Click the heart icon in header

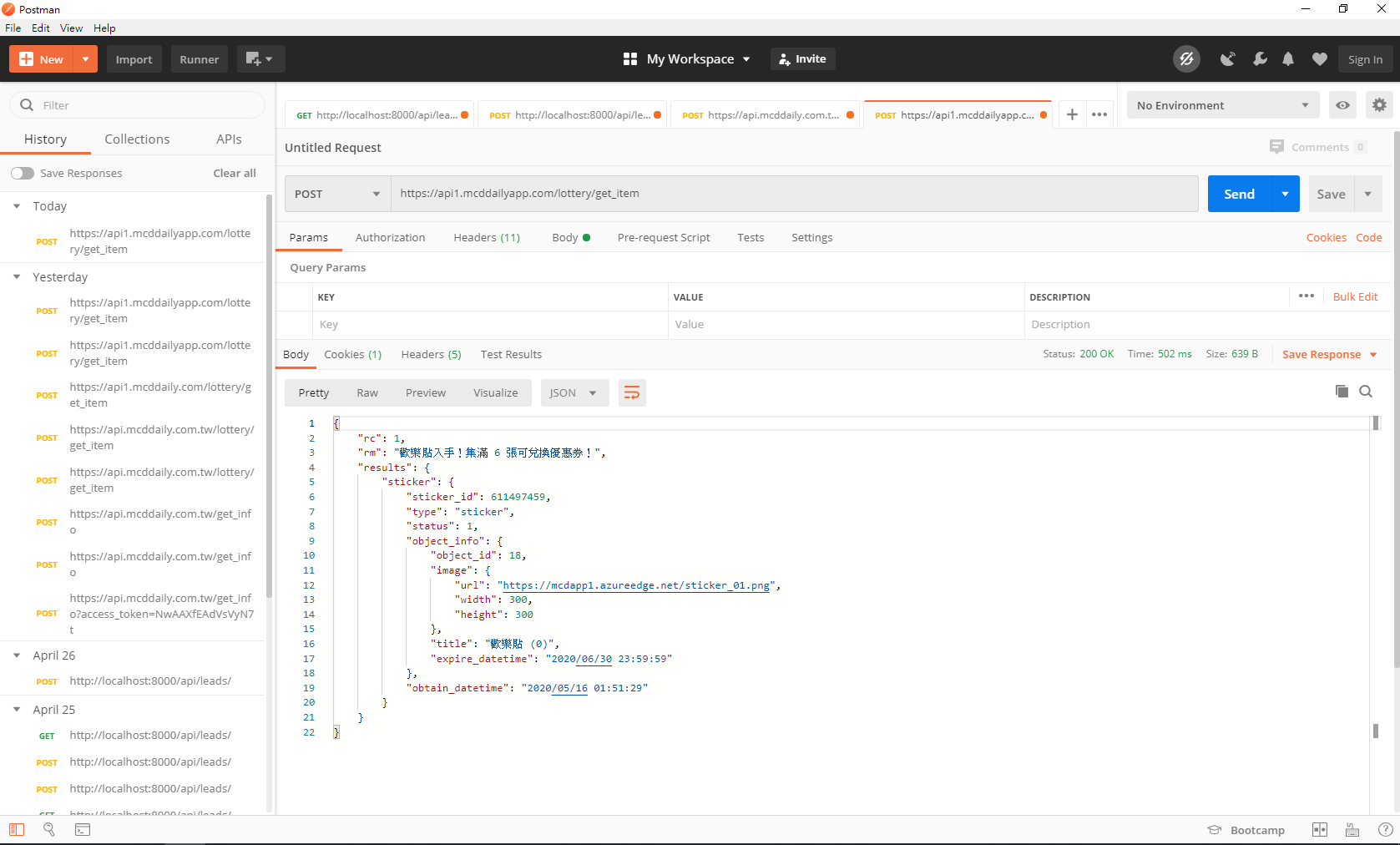(1319, 59)
